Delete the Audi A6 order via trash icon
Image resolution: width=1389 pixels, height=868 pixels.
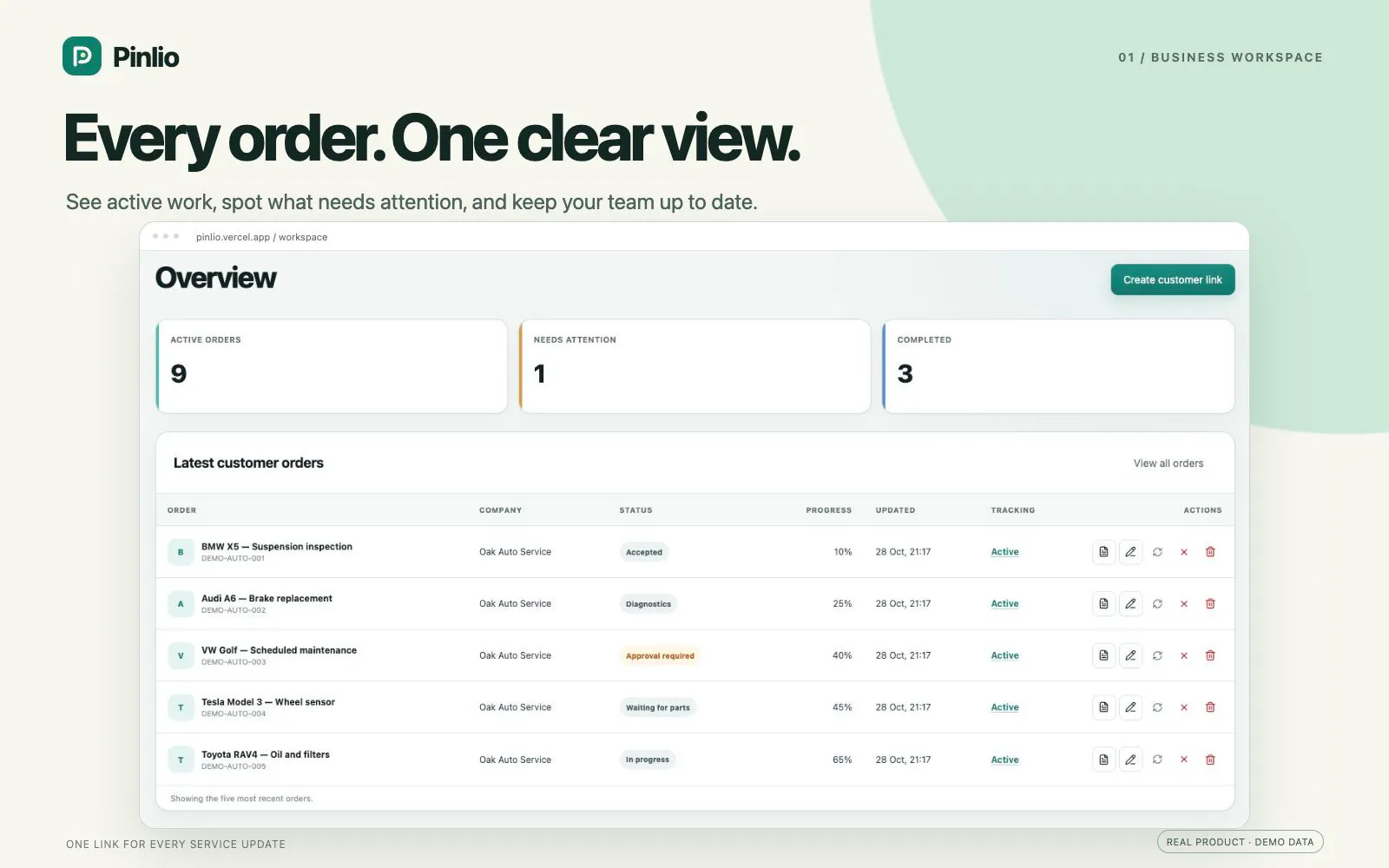pos(1210,604)
